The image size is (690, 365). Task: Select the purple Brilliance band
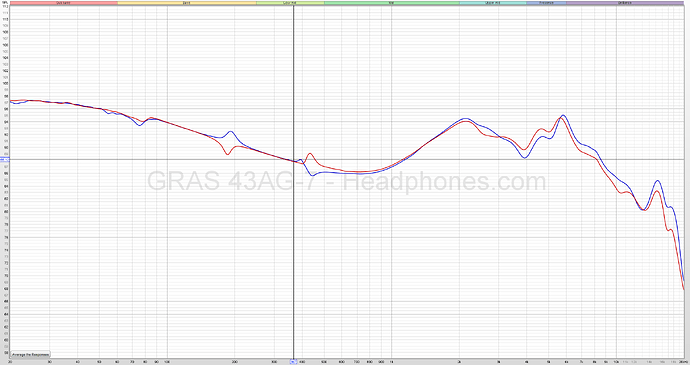tap(625, 3)
